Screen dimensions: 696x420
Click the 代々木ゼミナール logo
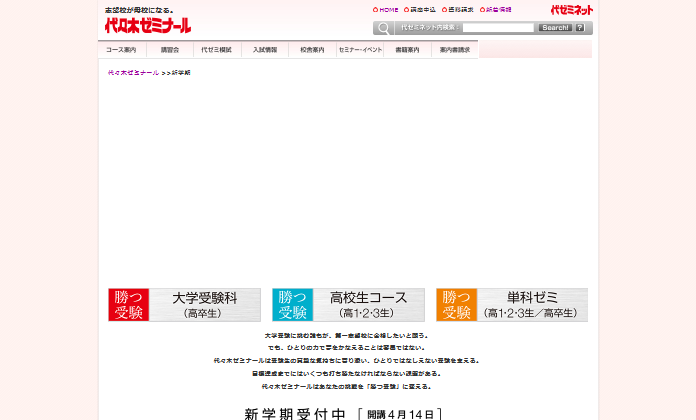(148, 26)
